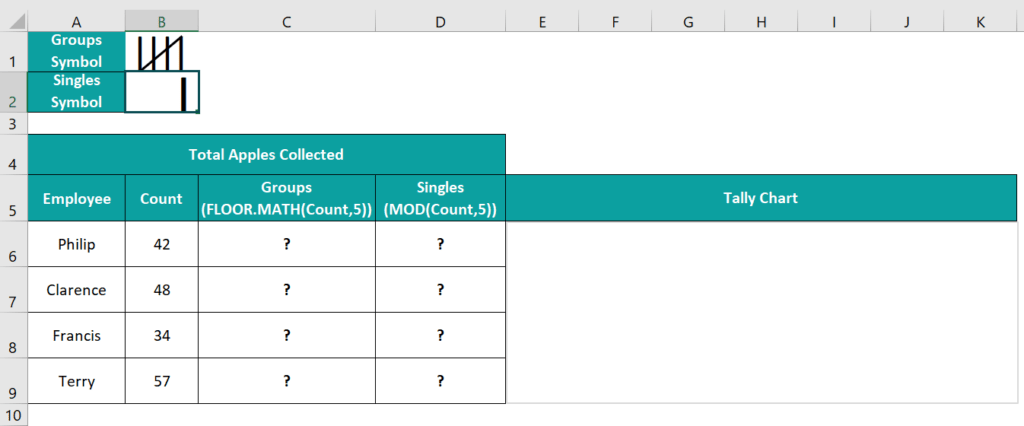Click the Singles MOD header cell
This screenshot has width=1024, height=426.
[440, 198]
